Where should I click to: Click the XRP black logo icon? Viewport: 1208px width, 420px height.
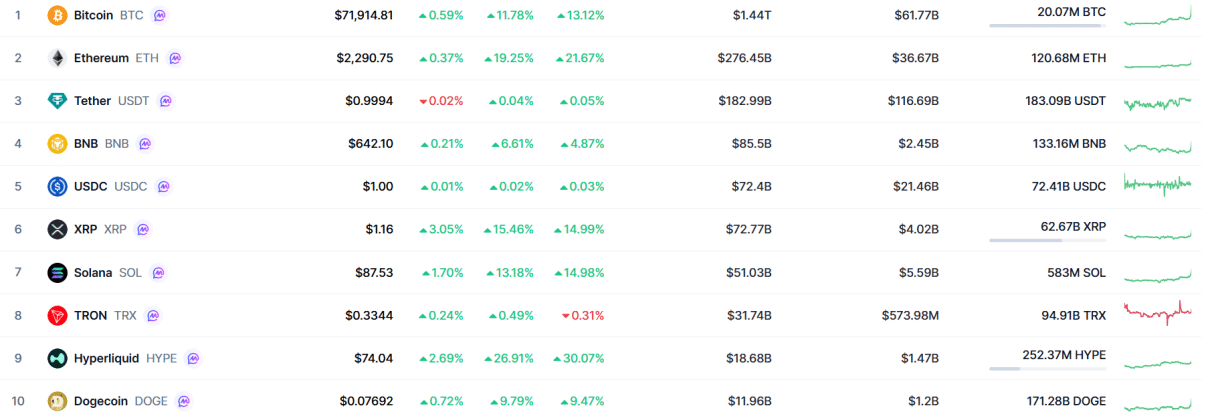coord(57,230)
